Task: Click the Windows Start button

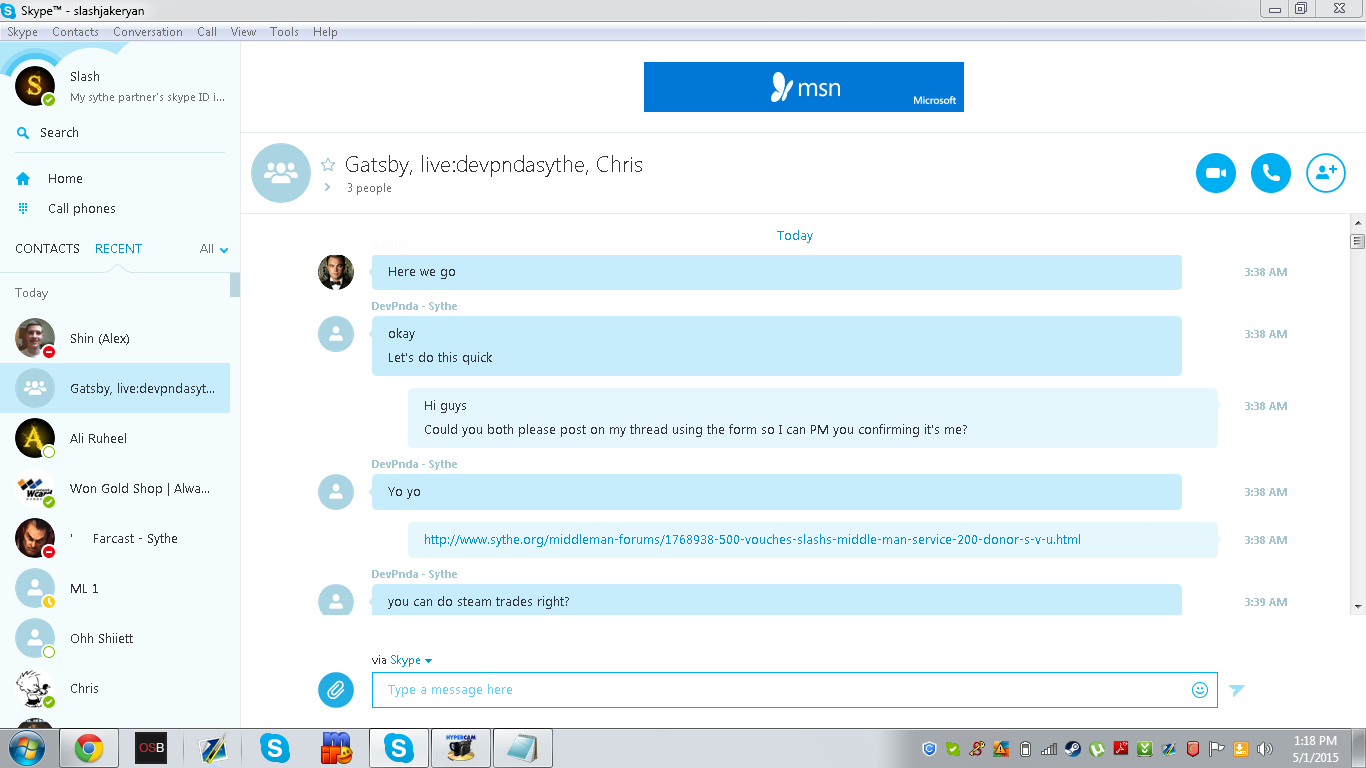Action: [27, 748]
